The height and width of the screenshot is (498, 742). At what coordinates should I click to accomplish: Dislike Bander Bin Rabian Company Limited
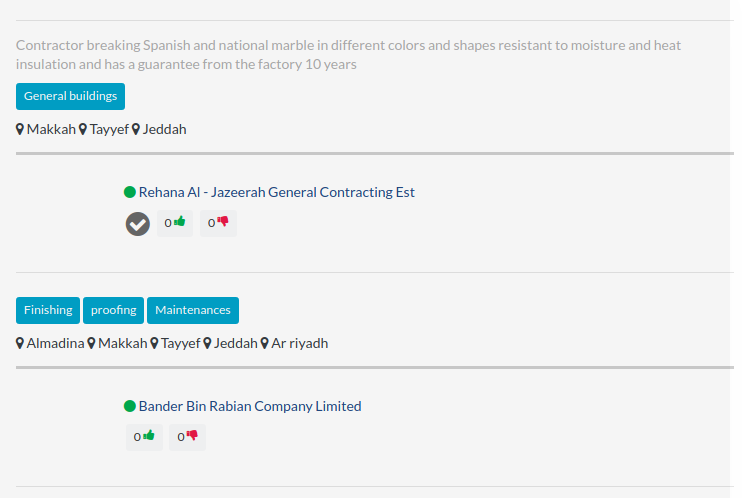click(x=187, y=437)
